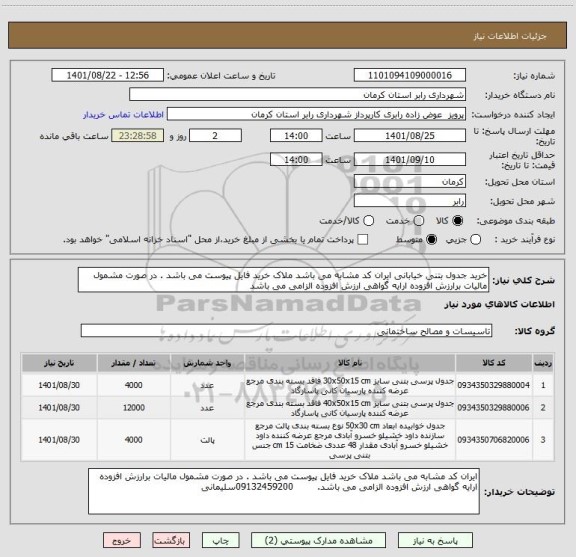Click product code 093435032988004
Viewport: 576px width, 557px height.
pyautogui.click(x=493, y=385)
